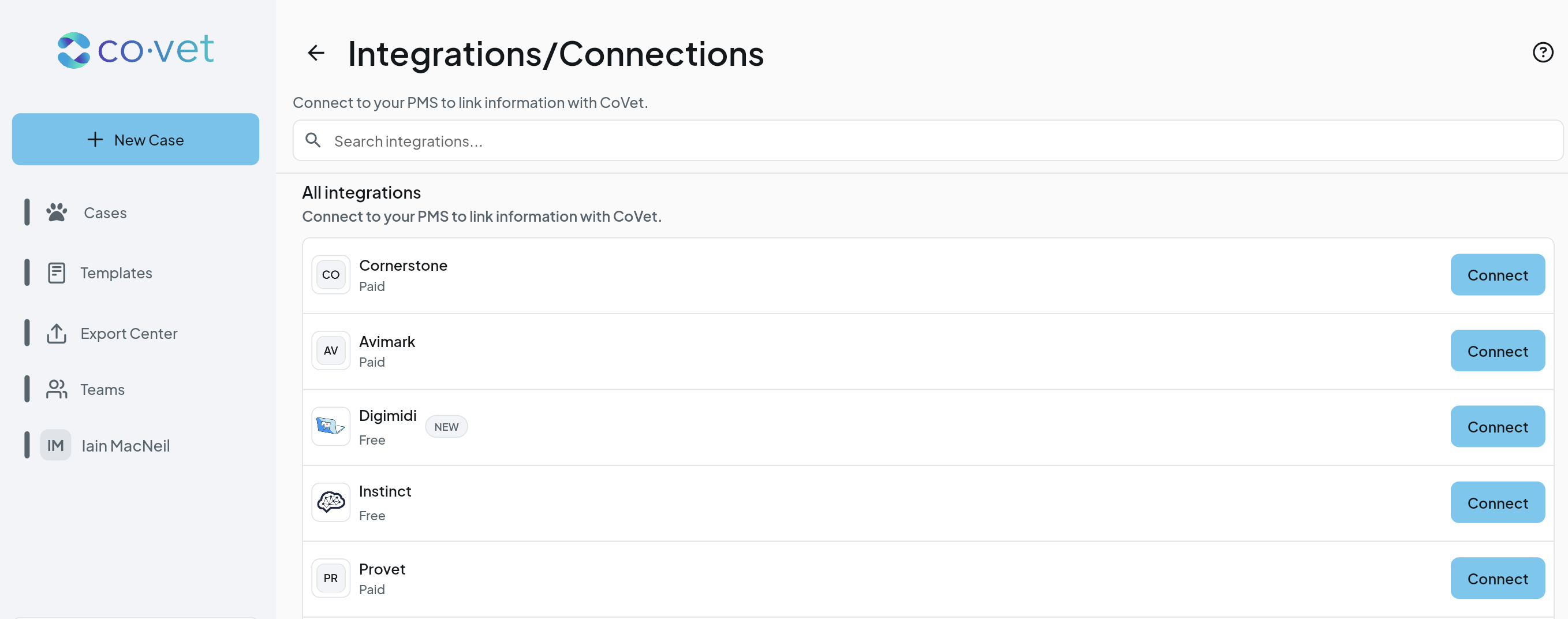Click the Templates document icon
The image size is (1568, 619).
[57, 273]
